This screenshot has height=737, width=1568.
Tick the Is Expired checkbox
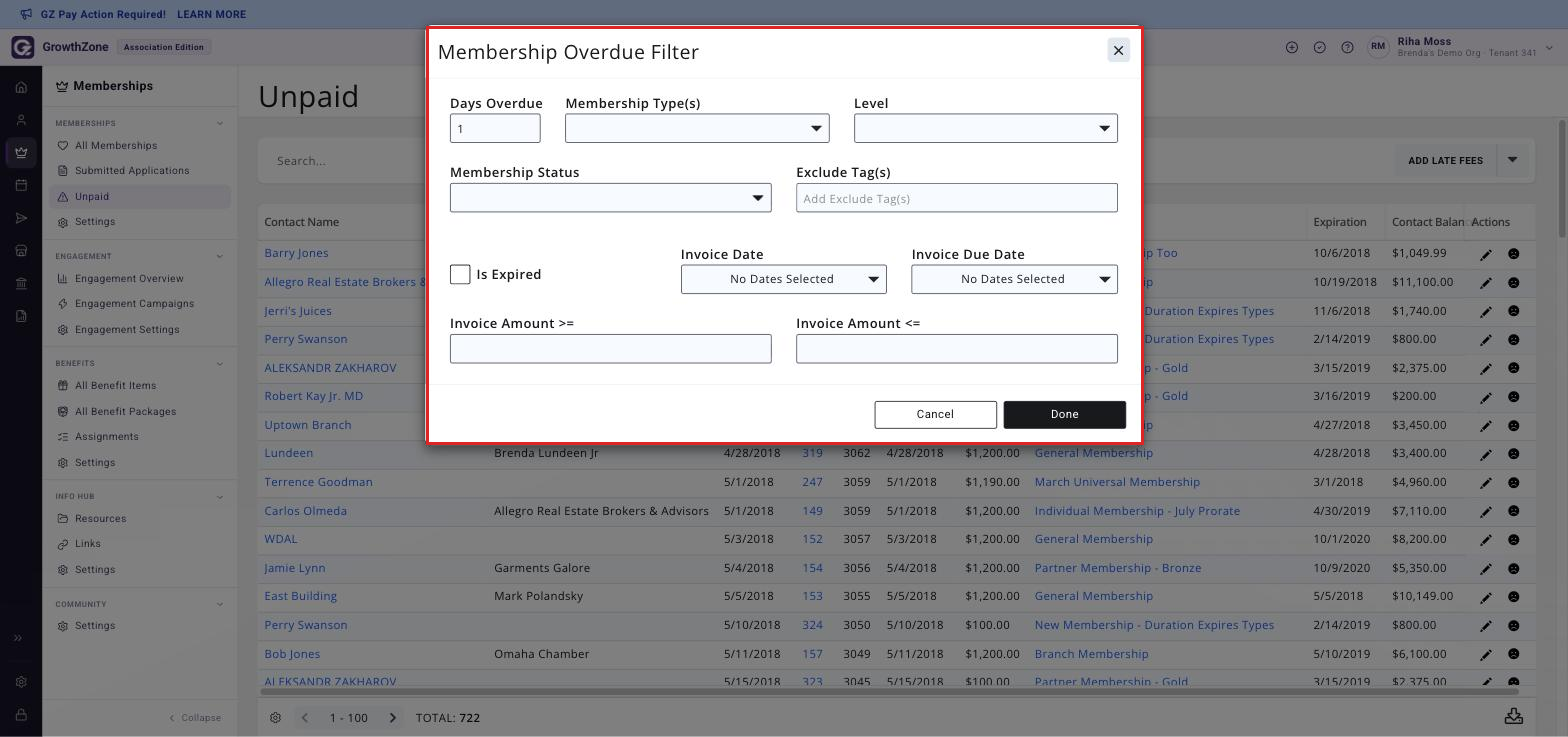pyautogui.click(x=460, y=274)
